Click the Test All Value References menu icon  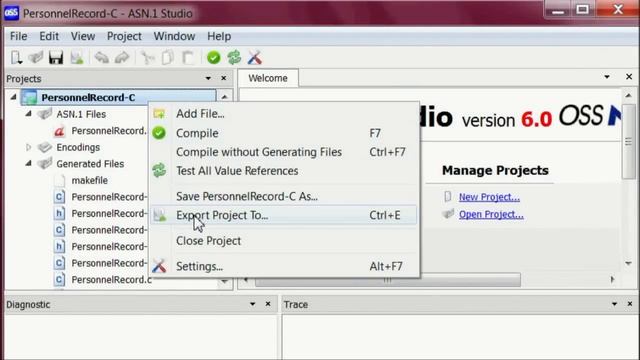159,171
